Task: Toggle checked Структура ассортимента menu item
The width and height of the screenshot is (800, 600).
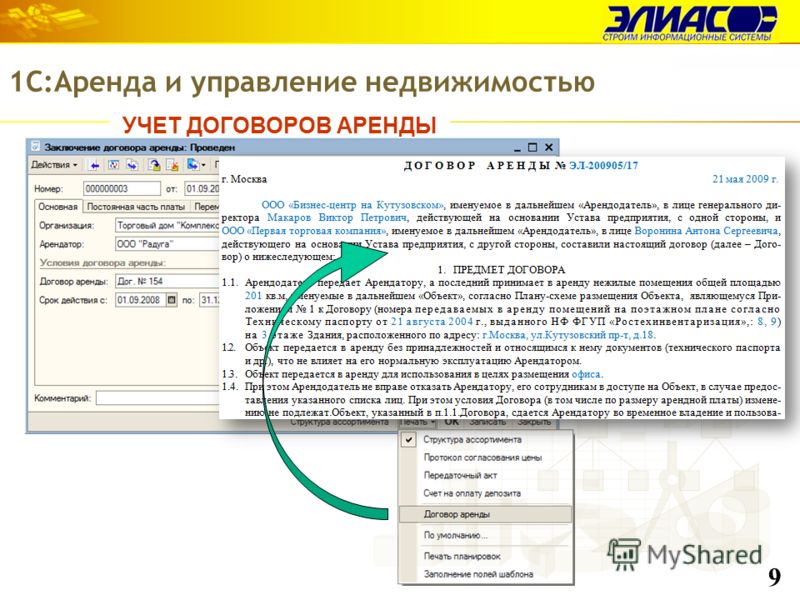Action: [485, 440]
